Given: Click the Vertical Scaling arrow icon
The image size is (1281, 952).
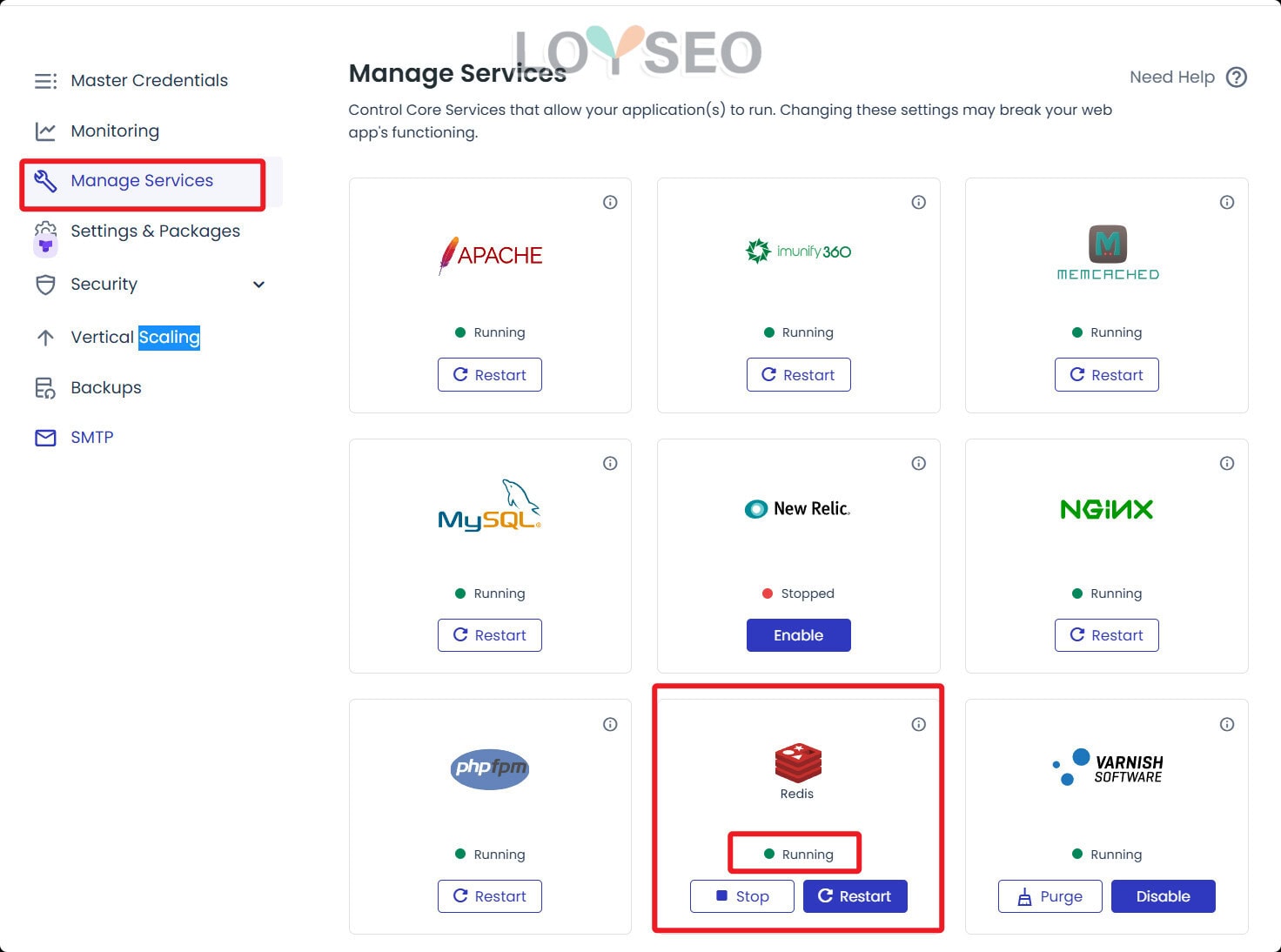Looking at the screenshot, I should pyautogui.click(x=44, y=337).
